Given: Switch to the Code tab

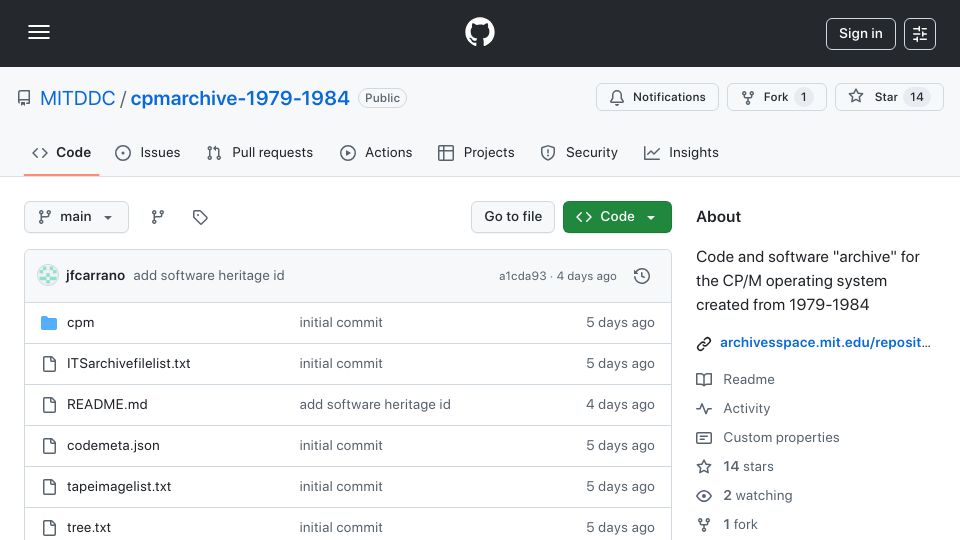Looking at the screenshot, I should tap(61, 152).
